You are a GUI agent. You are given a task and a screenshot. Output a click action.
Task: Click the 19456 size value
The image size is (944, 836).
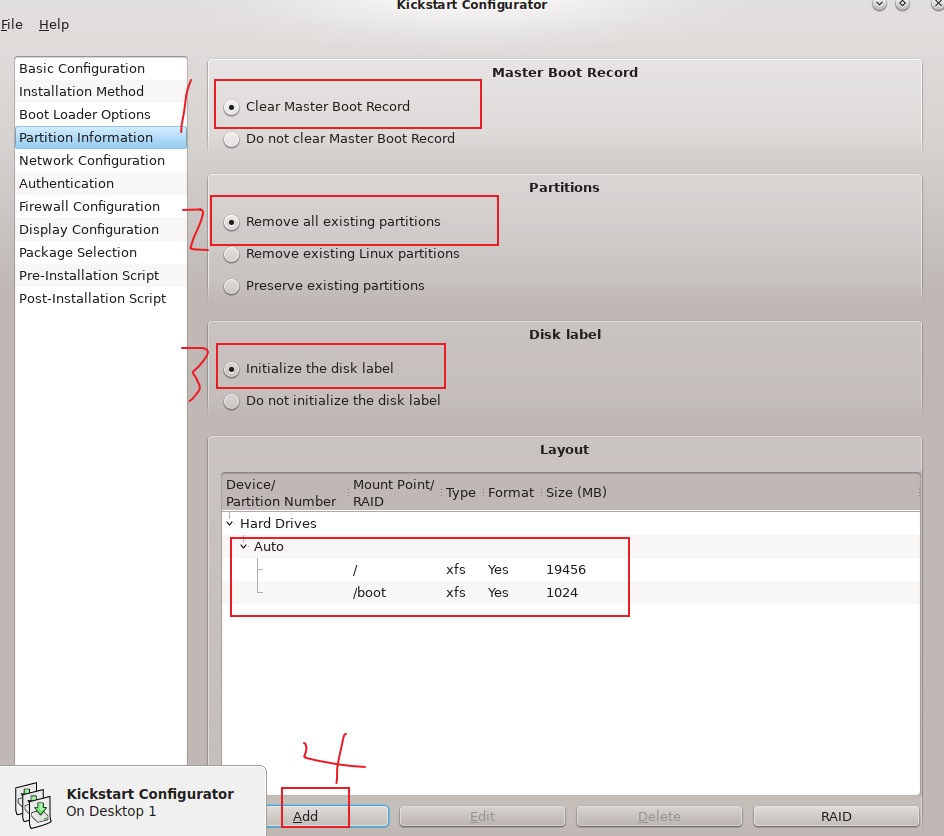point(566,569)
